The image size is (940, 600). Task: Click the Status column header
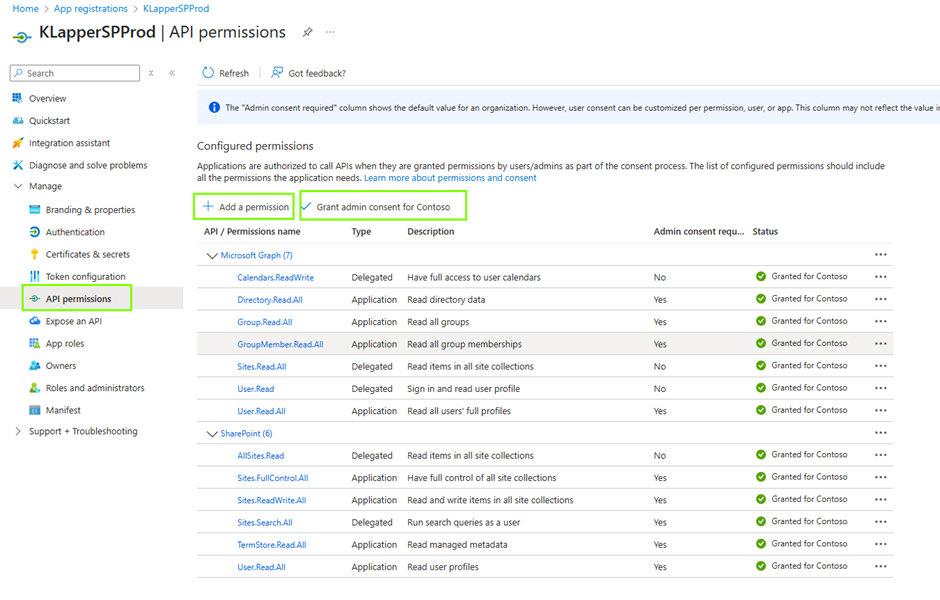pyautogui.click(x=765, y=231)
